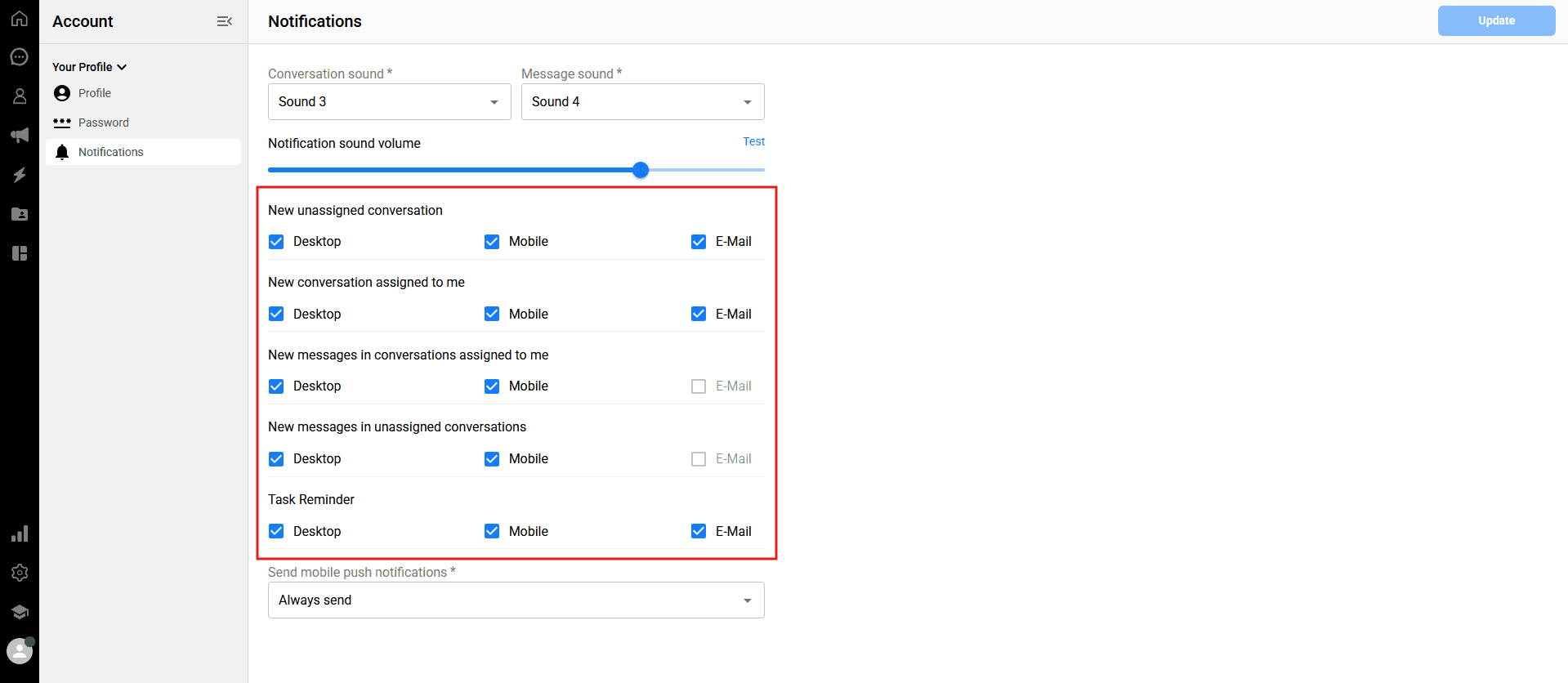Collapse the Your Profile section
Image resolution: width=1568 pixels, height=683 pixels.
point(90,67)
